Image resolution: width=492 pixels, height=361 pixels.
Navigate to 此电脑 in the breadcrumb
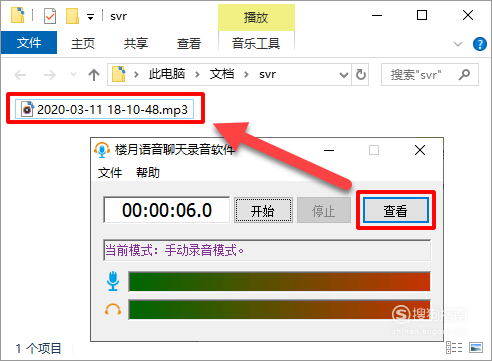coord(167,74)
